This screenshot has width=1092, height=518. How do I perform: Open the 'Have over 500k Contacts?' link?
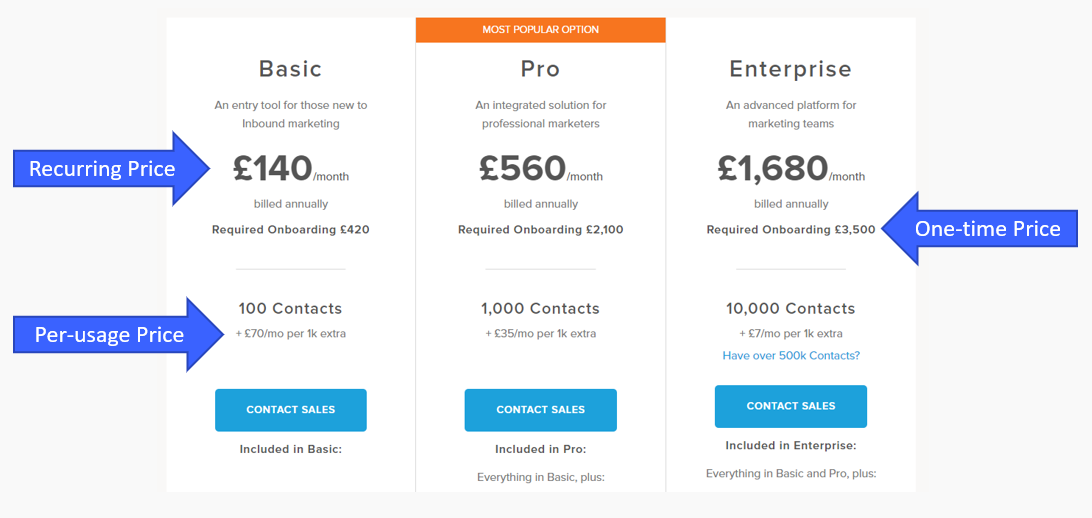791,356
